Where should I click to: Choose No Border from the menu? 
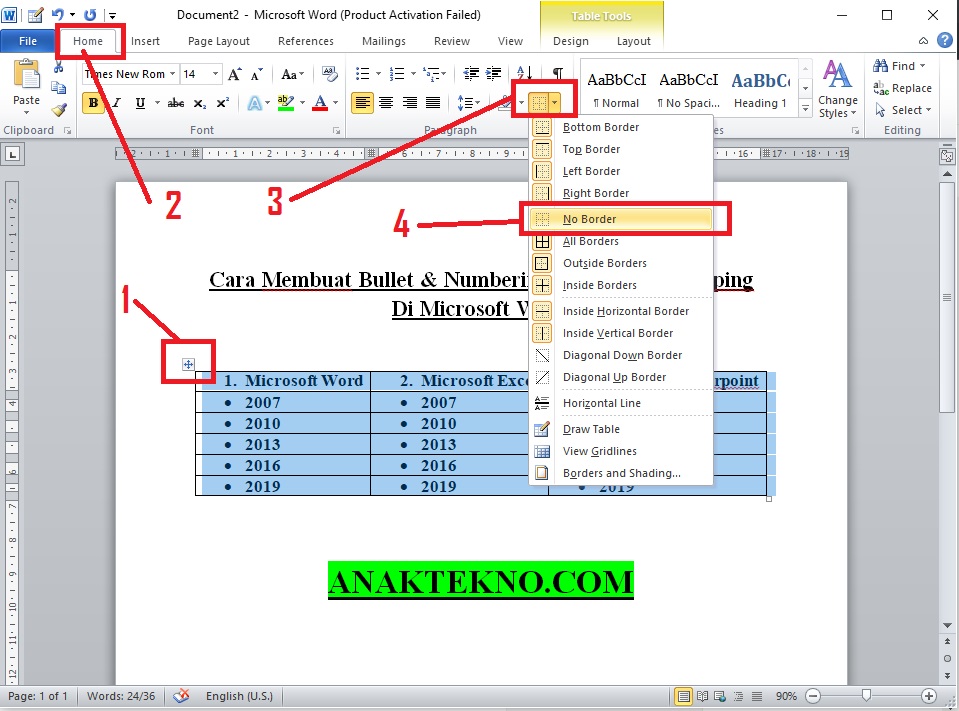point(620,219)
